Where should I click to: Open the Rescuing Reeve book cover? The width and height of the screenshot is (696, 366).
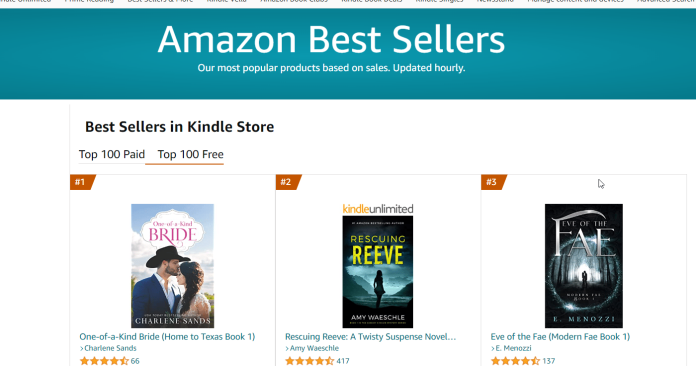pyautogui.click(x=378, y=272)
